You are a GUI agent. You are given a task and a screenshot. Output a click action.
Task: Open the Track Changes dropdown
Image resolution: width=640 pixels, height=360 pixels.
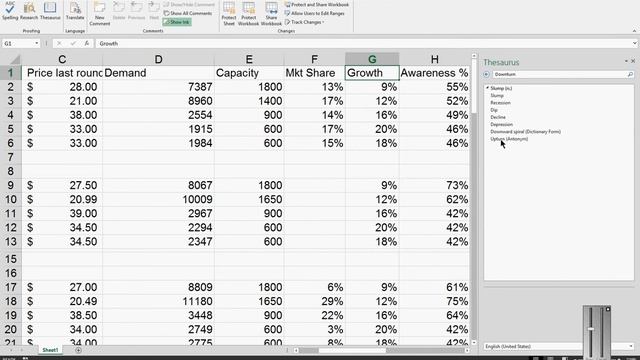tap(304, 22)
